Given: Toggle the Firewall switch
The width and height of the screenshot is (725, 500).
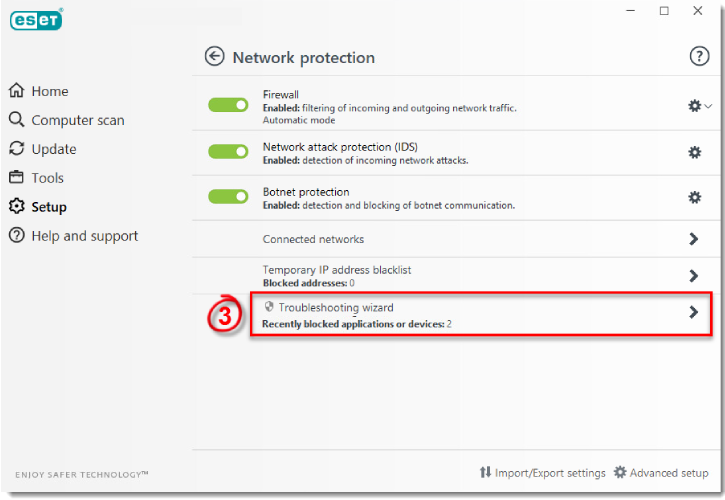Looking at the screenshot, I should click(228, 105).
